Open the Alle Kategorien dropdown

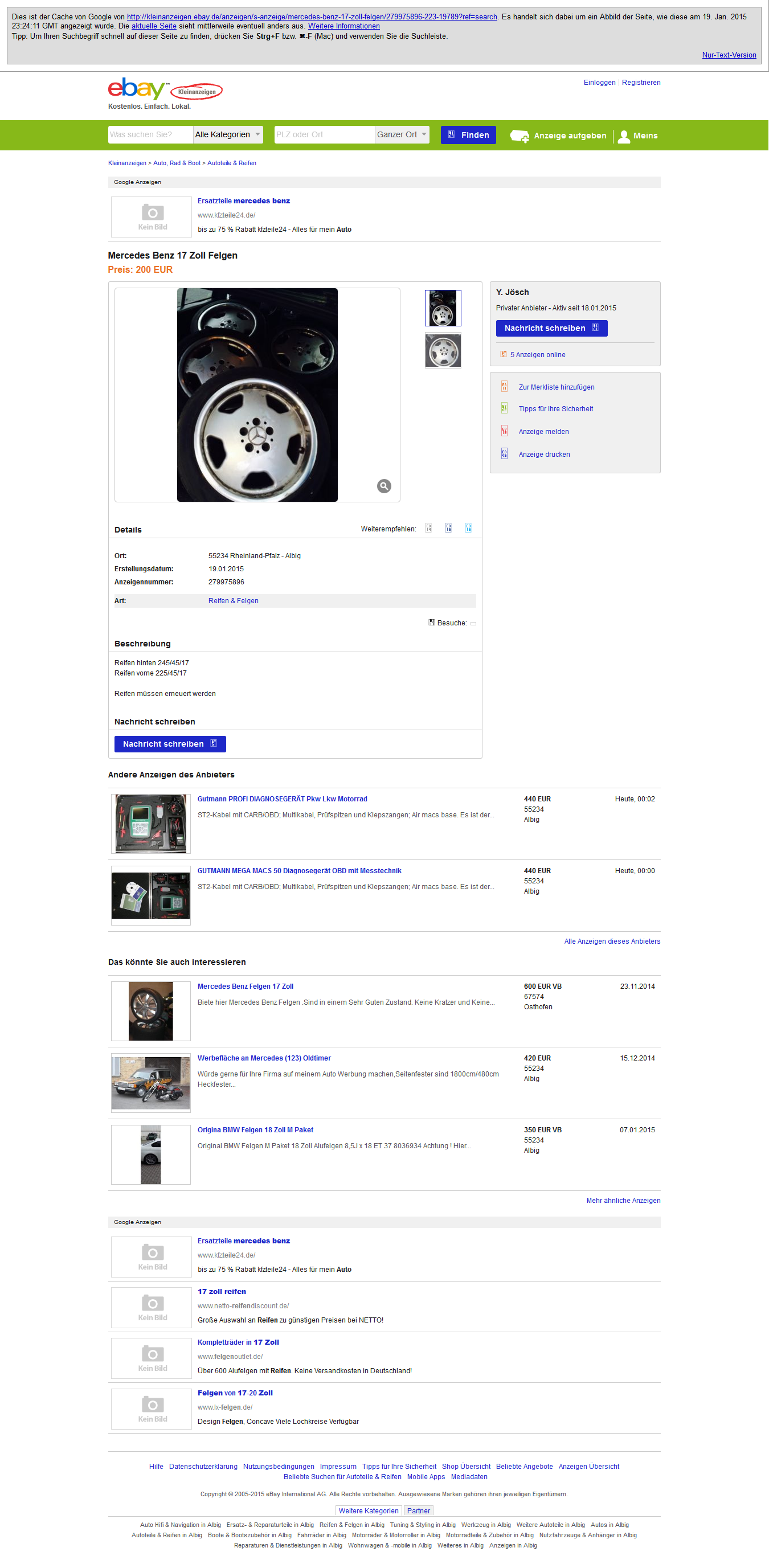(228, 134)
